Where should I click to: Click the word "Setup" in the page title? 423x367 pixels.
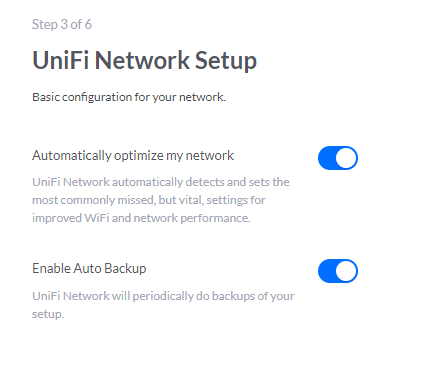click(x=226, y=61)
